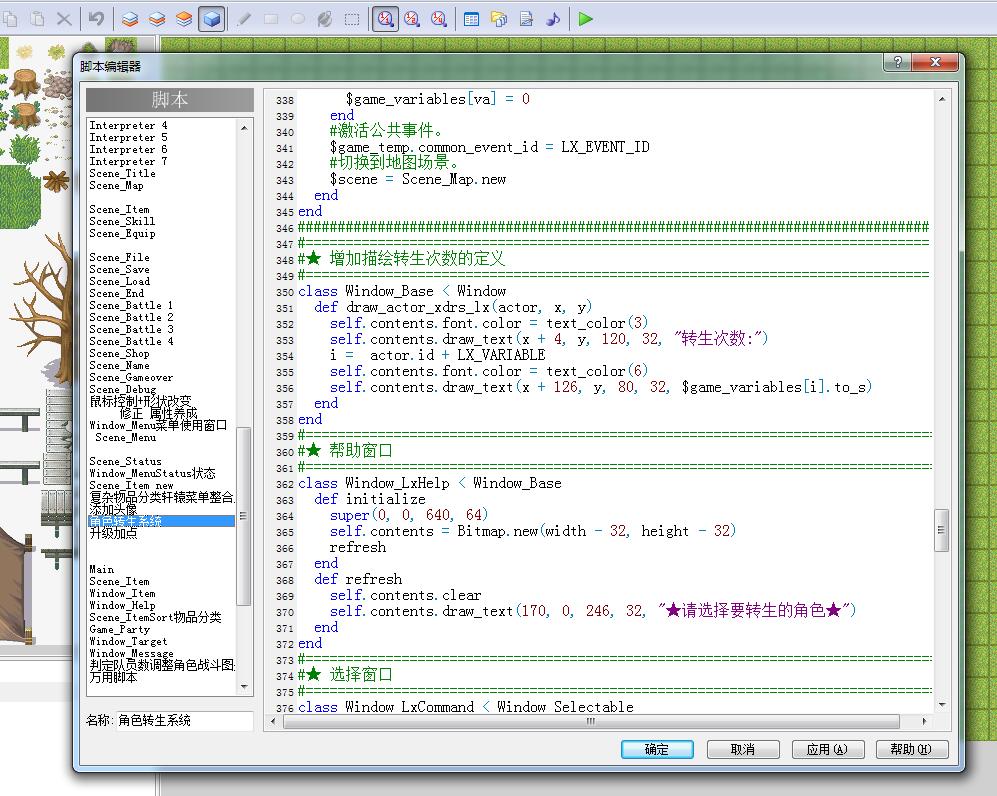Click the code editor vertical scrollbar thumb
Viewport: 997px width, 796px height.
click(x=942, y=530)
